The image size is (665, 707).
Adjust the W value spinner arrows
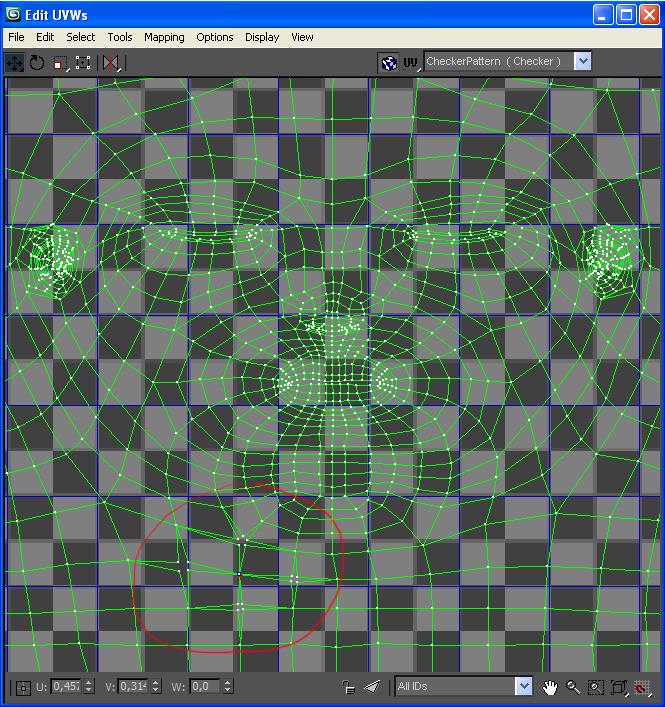228,686
